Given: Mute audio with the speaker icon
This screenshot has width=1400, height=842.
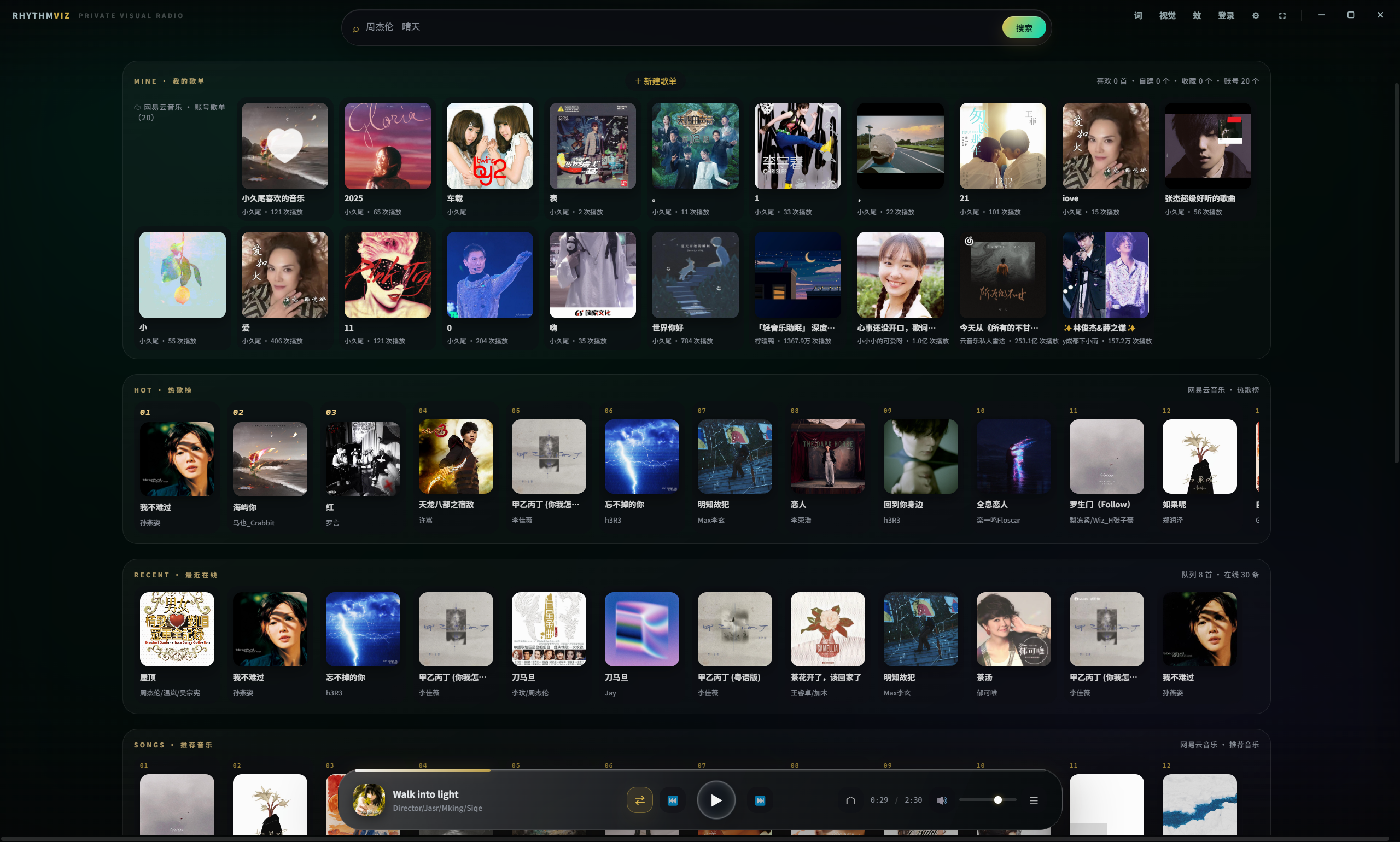Looking at the screenshot, I should coord(942,800).
